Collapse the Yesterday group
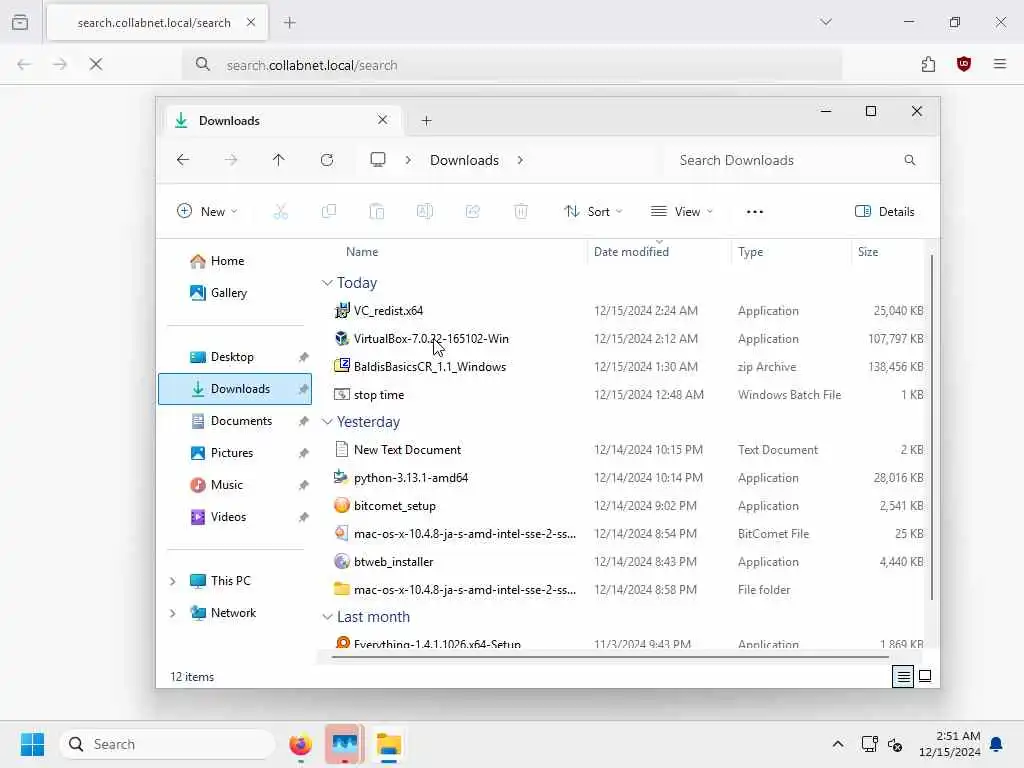This screenshot has height=768, width=1024. click(x=327, y=422)
